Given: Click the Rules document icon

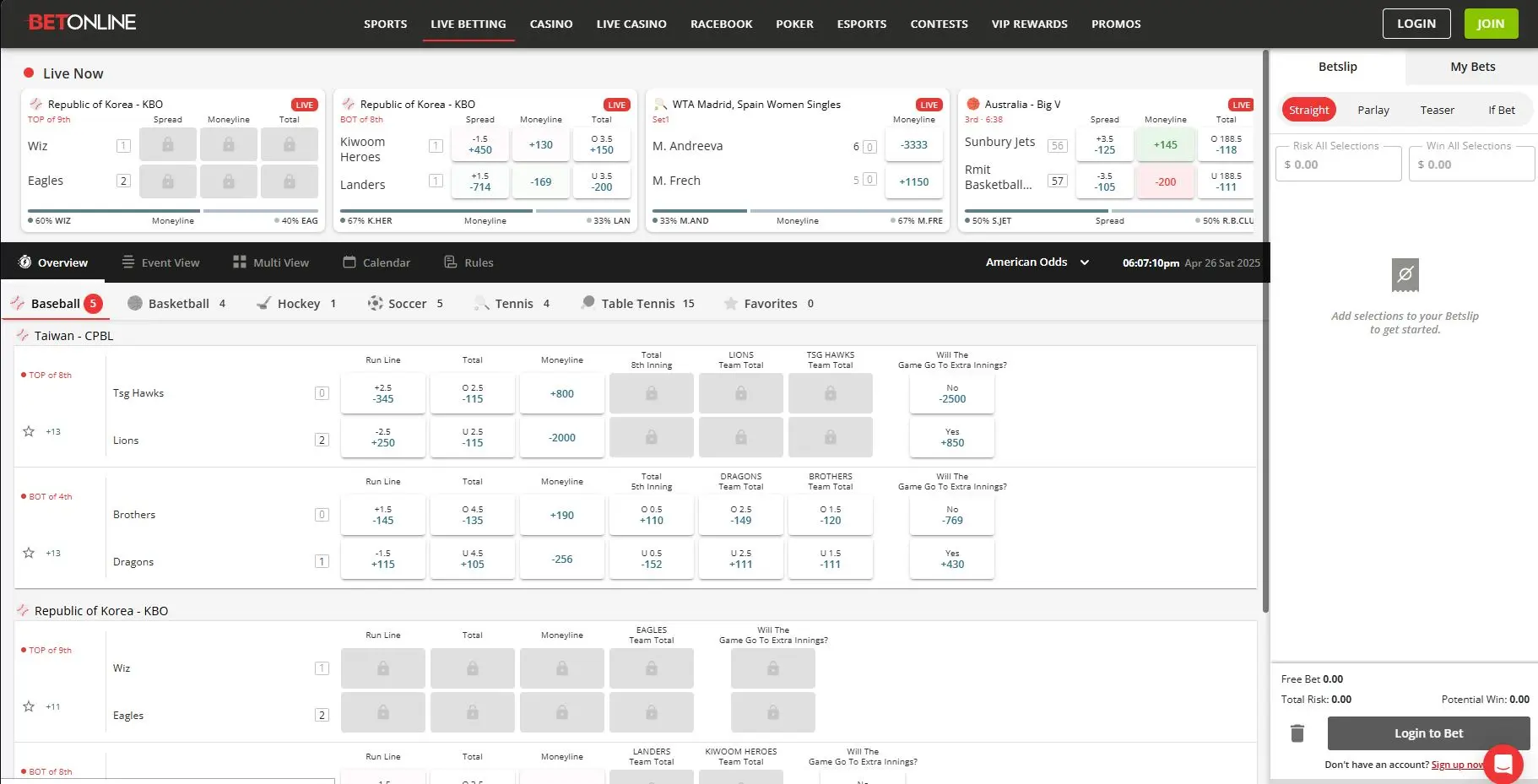Looking at the screenshot, I should pyautogui.click(x=451, y=262).
